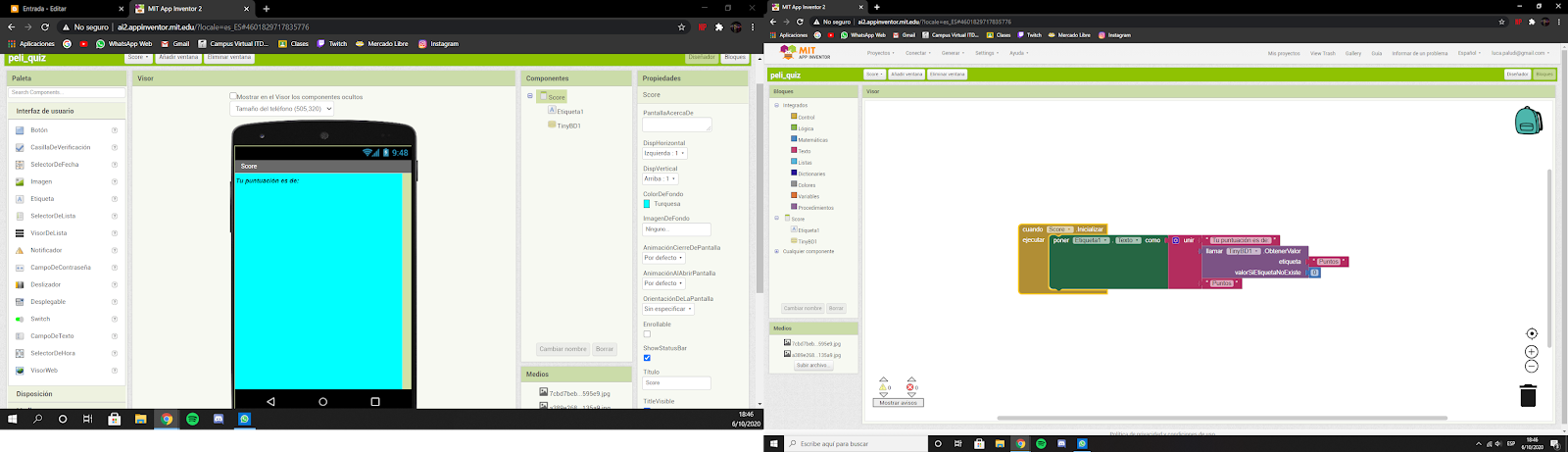Click the blocks workspace horizontal scrollbar
The image size is (1568, 452).
point(1222,418)
